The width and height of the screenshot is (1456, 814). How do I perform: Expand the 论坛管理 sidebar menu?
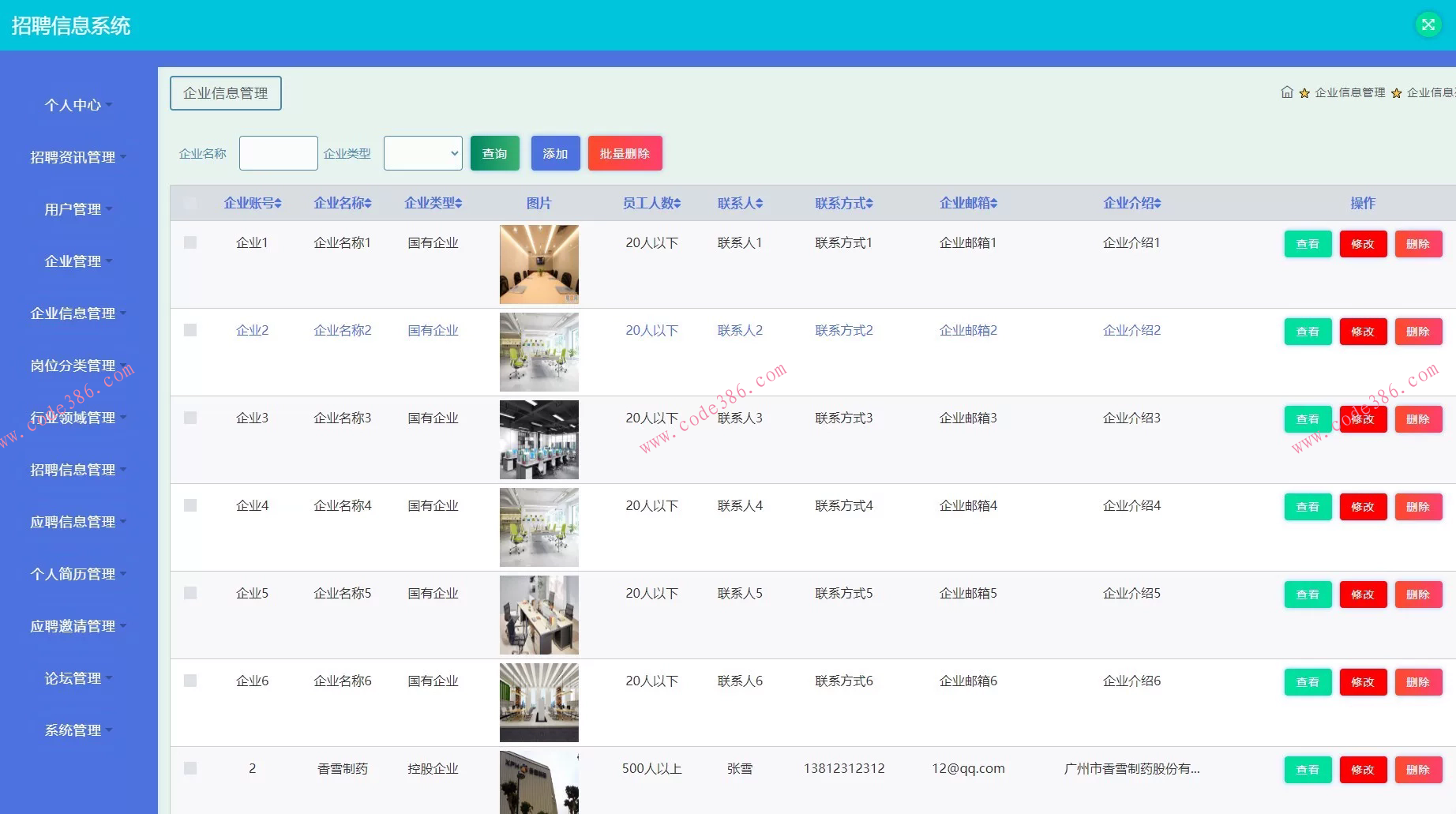(73, 677)
